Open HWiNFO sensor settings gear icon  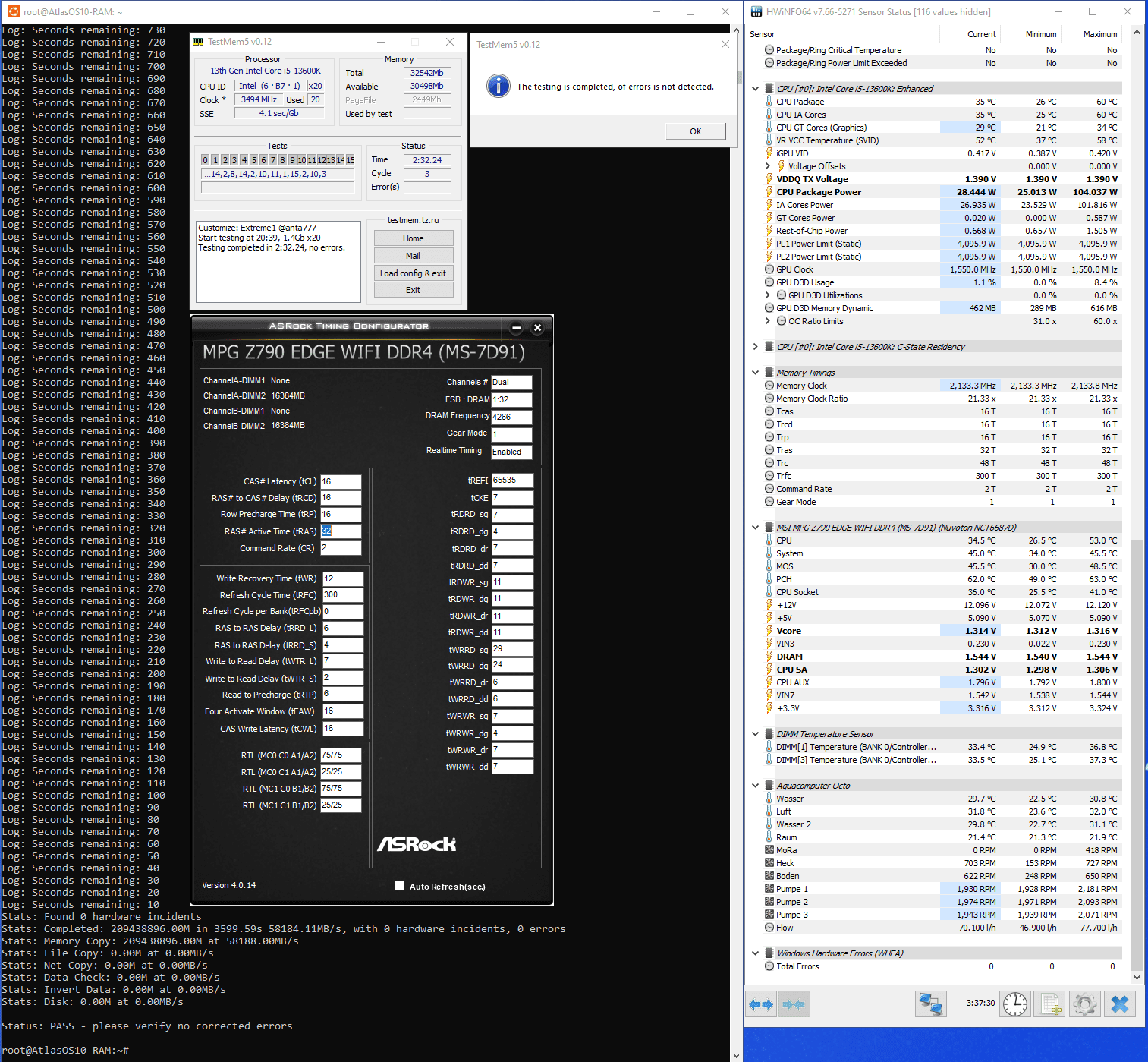[x=1085, y=1004]
